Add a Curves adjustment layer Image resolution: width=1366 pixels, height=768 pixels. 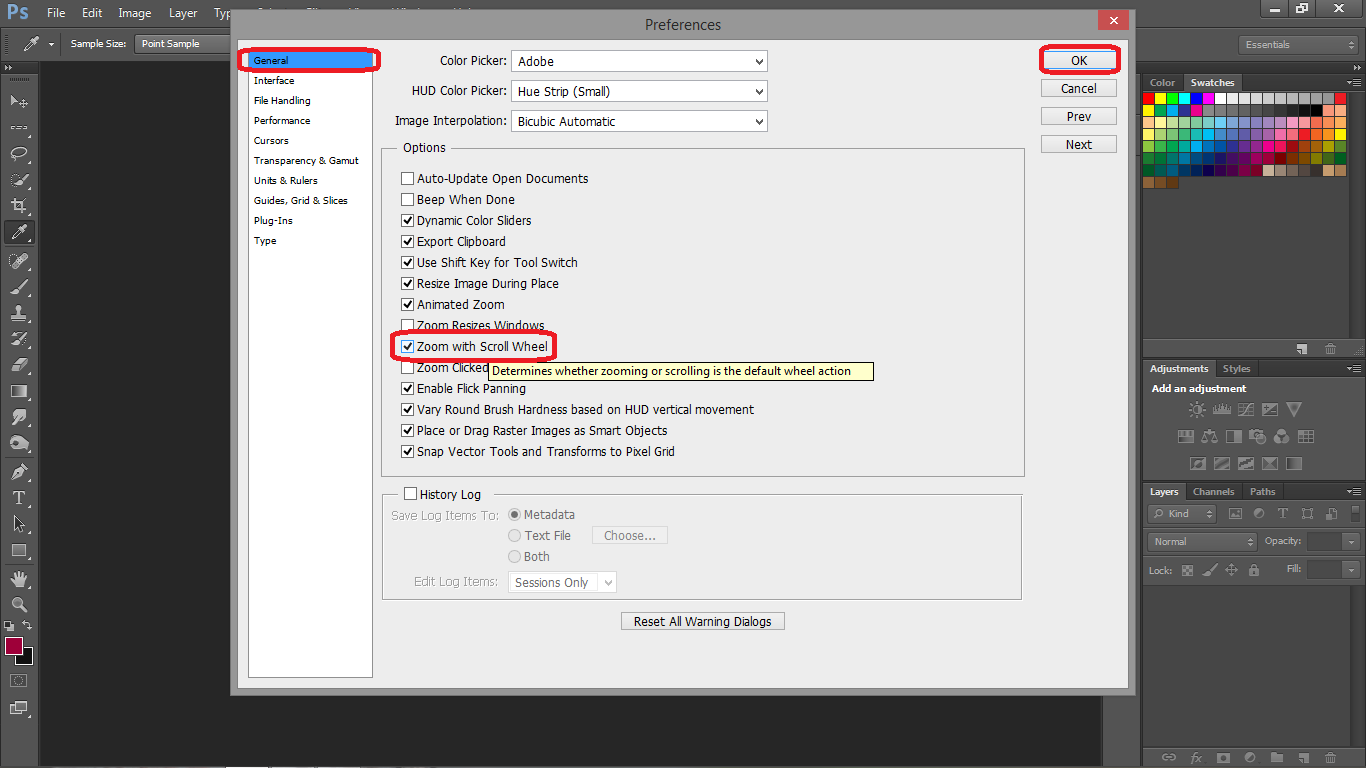1245,409
